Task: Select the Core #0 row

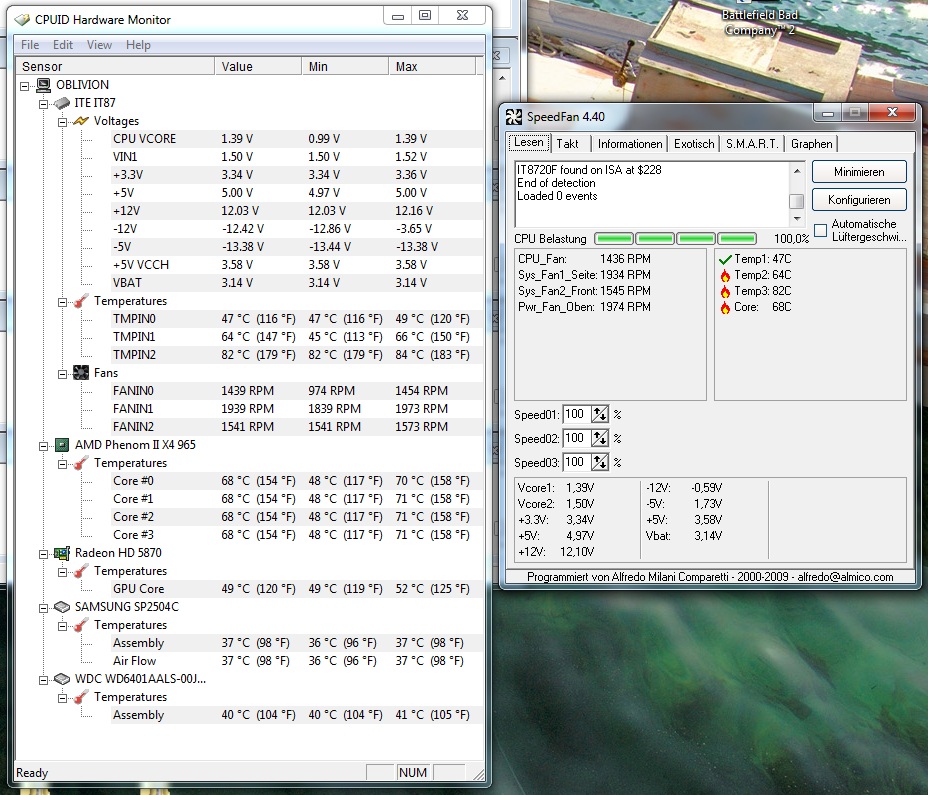Action: [296, 481]
